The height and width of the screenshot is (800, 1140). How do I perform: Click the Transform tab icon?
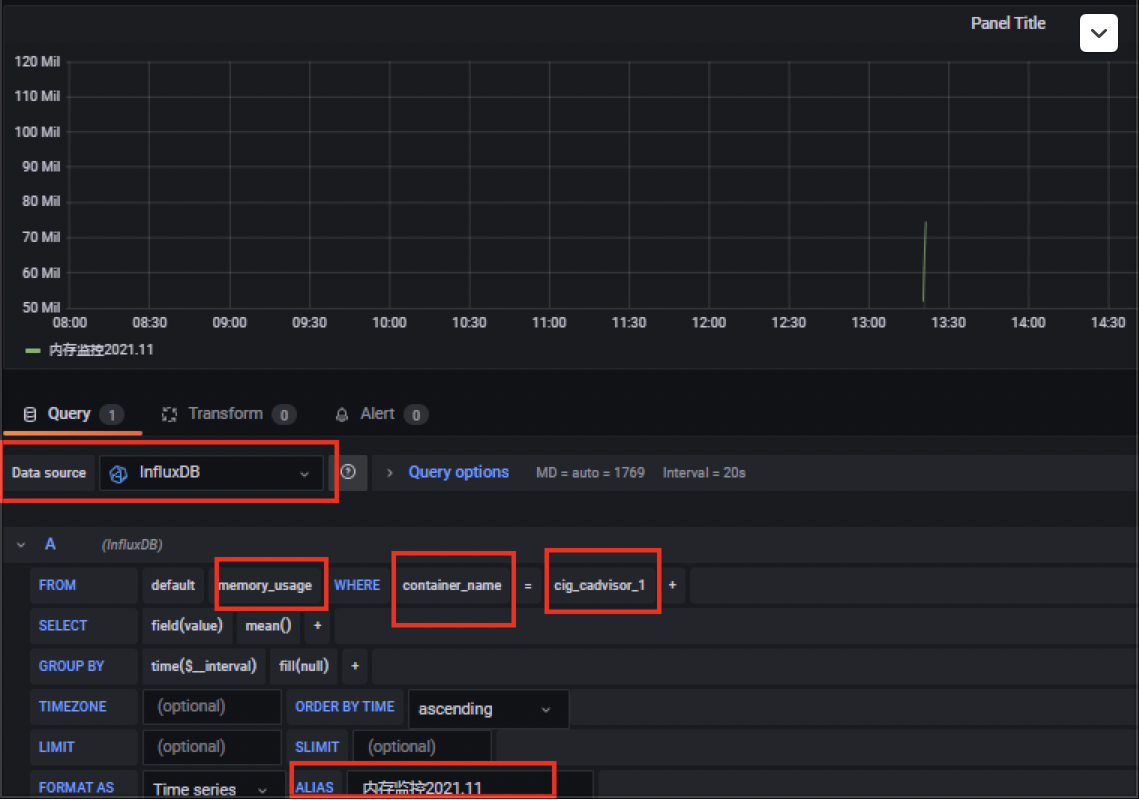pyautogui.click(x=169, y=415)
